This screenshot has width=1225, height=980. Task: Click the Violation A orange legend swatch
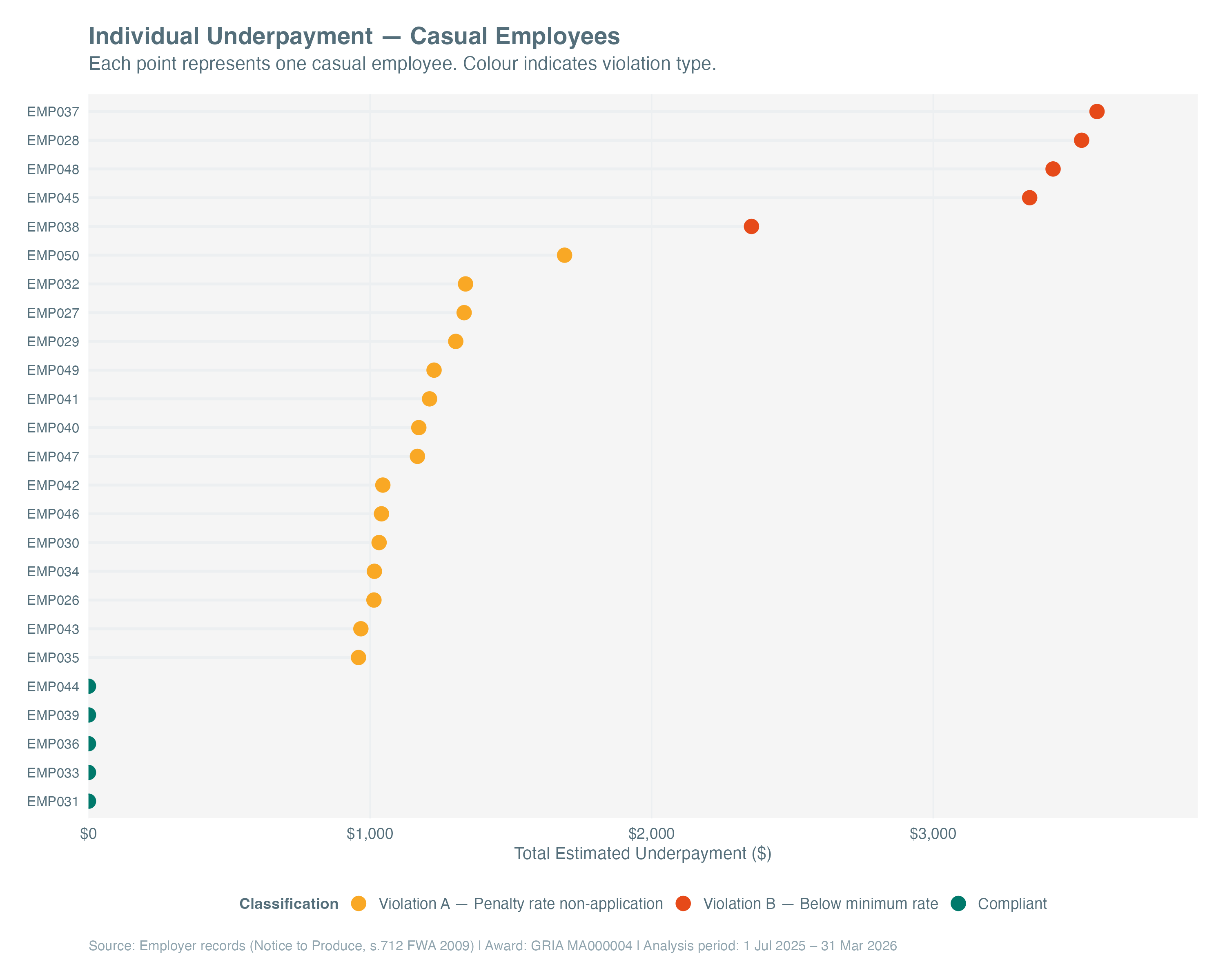coord(359,903)
